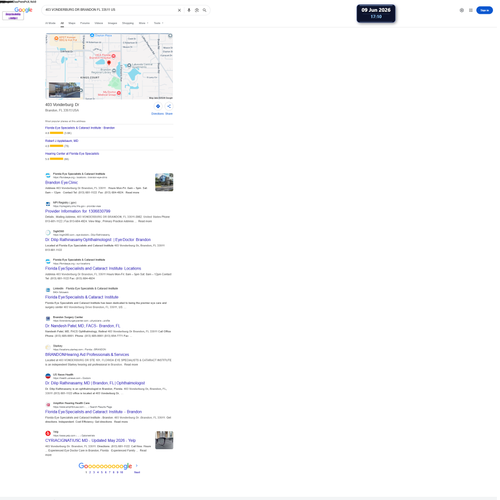Open the Yelp result updated May 2026
This screenshot has height=500, width=500.
point(90,441)
